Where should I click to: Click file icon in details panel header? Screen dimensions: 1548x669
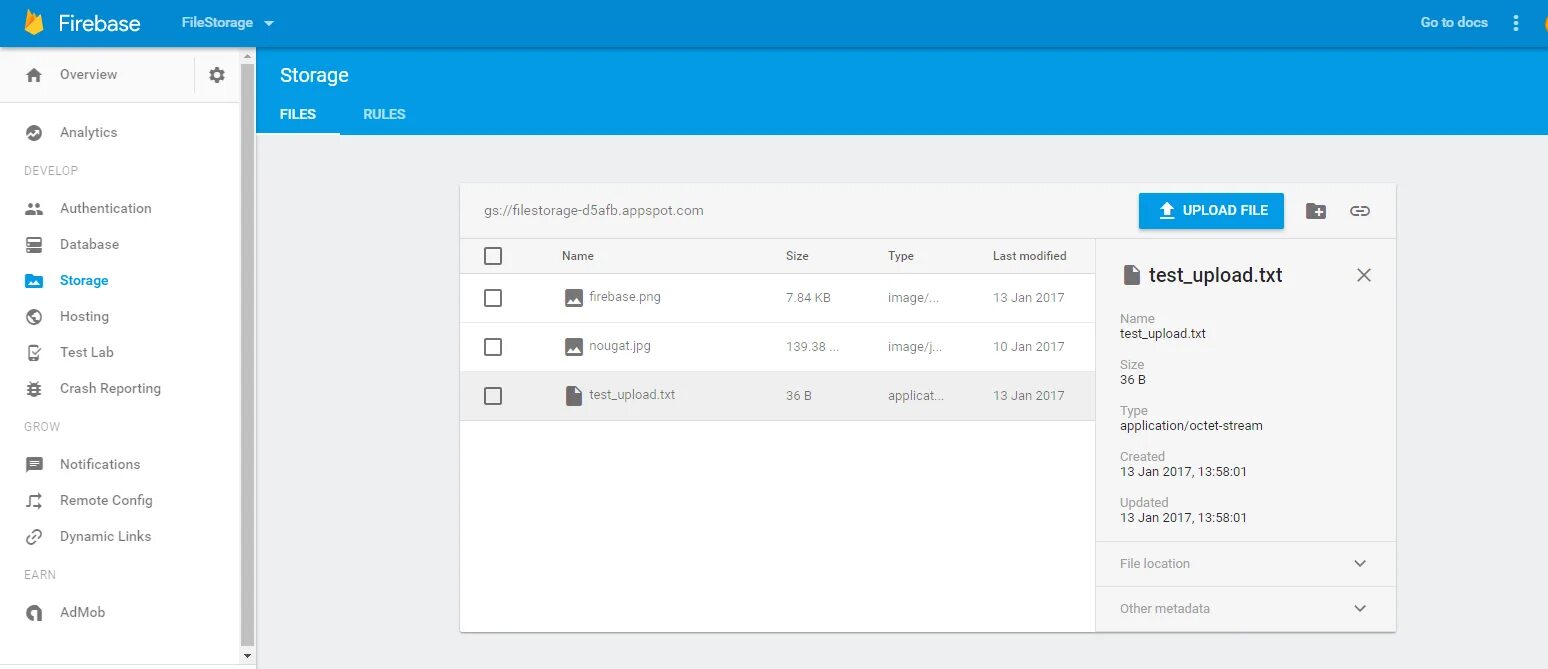tap(1132, 275)
